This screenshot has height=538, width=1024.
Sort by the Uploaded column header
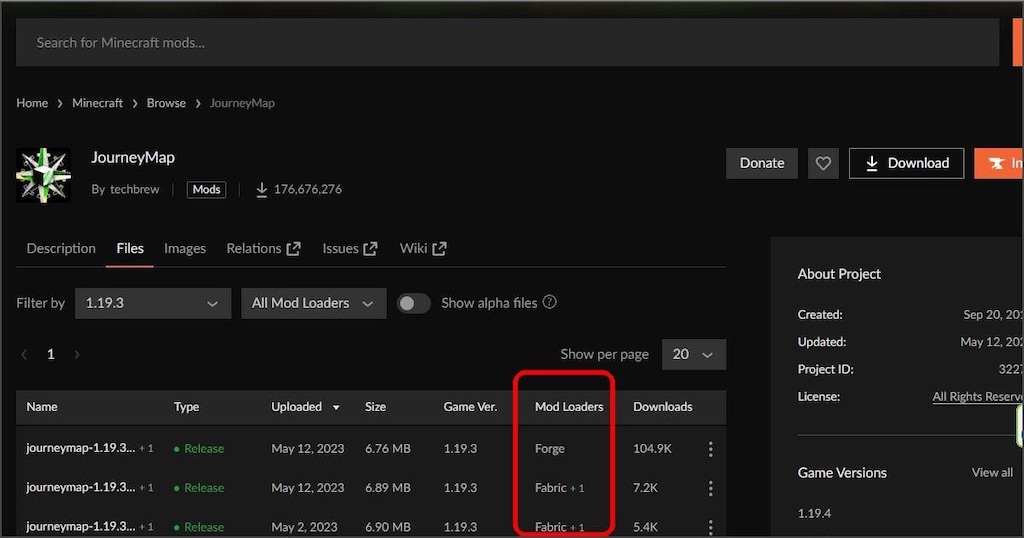coord(296,407)
